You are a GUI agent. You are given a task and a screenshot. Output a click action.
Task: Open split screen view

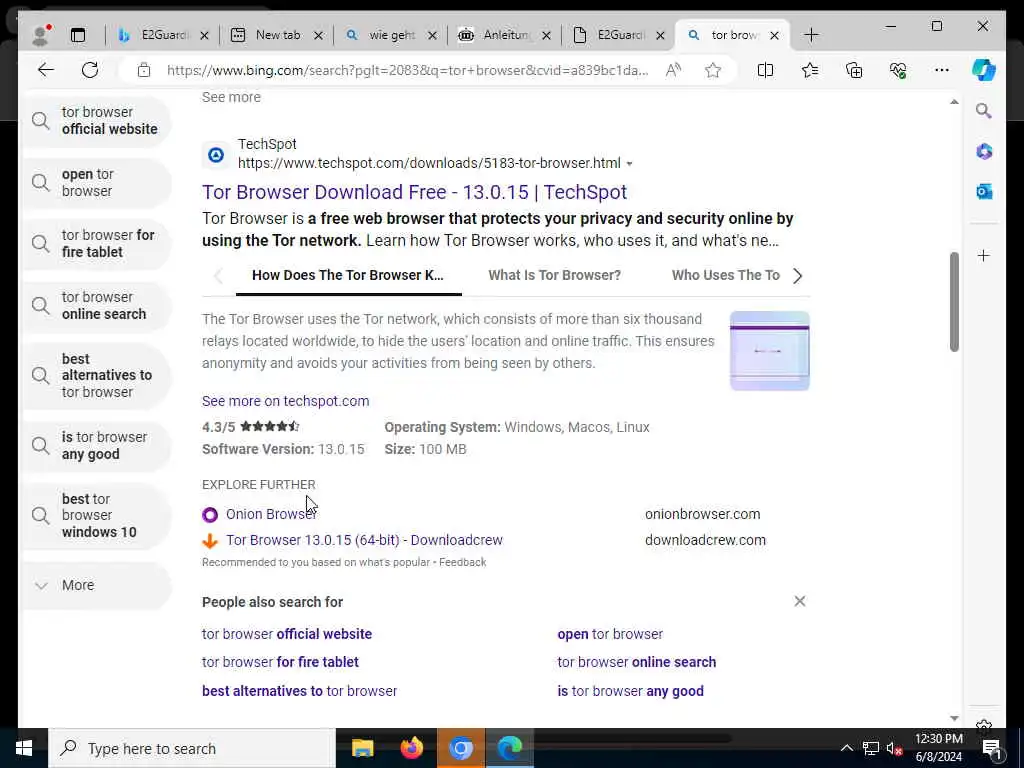point(765,70)
